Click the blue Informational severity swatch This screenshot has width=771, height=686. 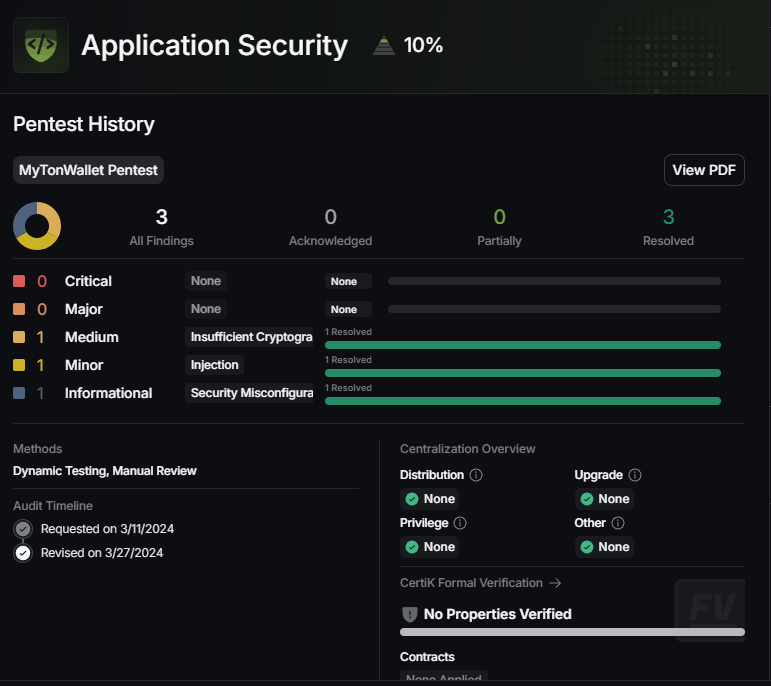click(19, 393)
